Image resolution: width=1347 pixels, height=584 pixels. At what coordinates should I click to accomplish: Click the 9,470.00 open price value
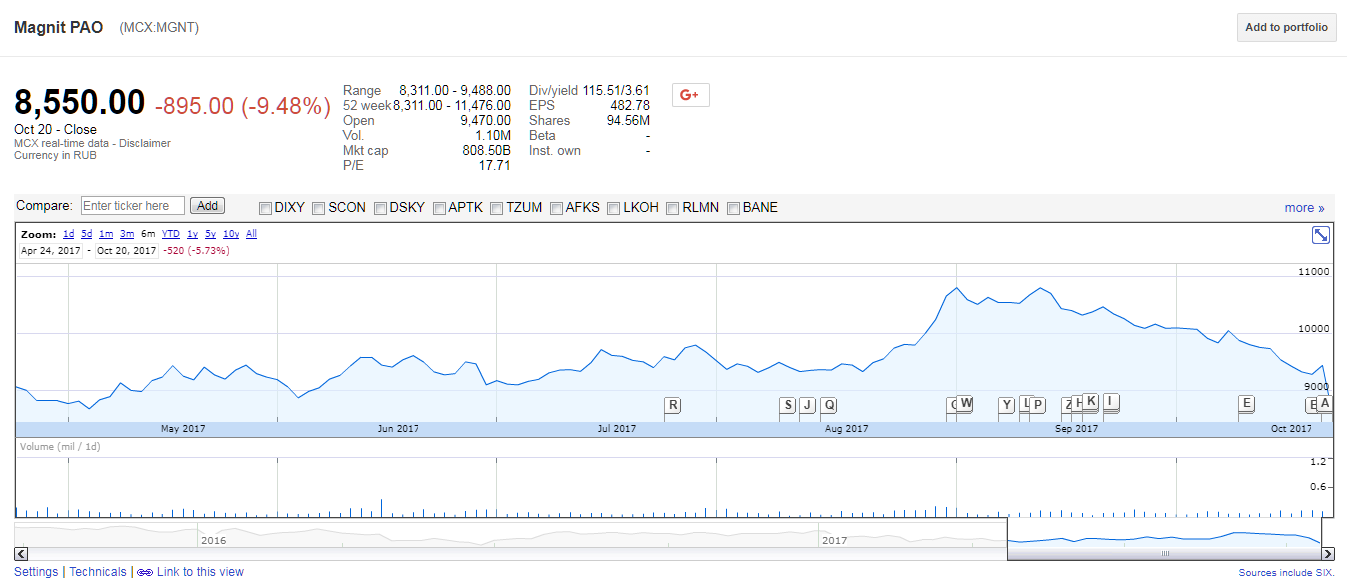485,120
